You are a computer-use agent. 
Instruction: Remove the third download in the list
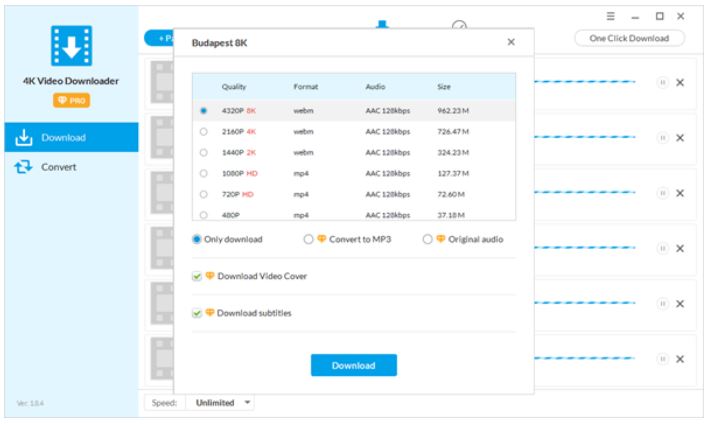pyautogui.click(x=680, y=193)
